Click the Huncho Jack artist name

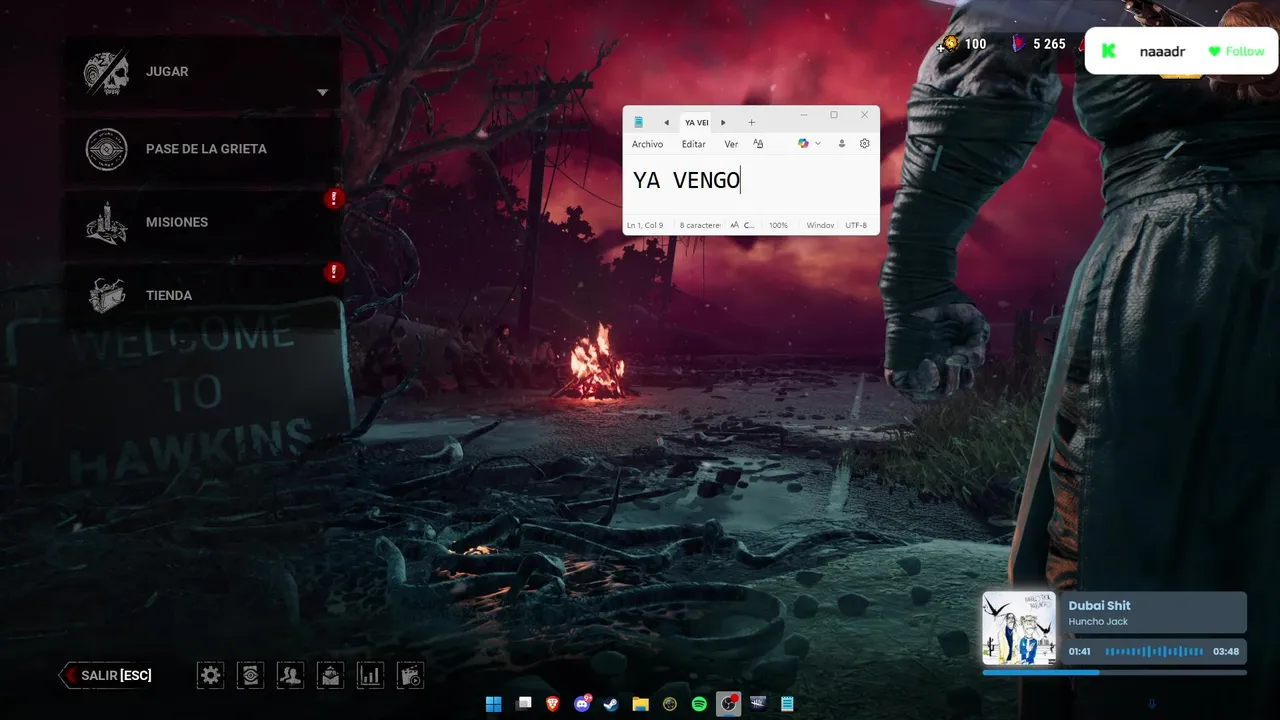coord(1098,622)
